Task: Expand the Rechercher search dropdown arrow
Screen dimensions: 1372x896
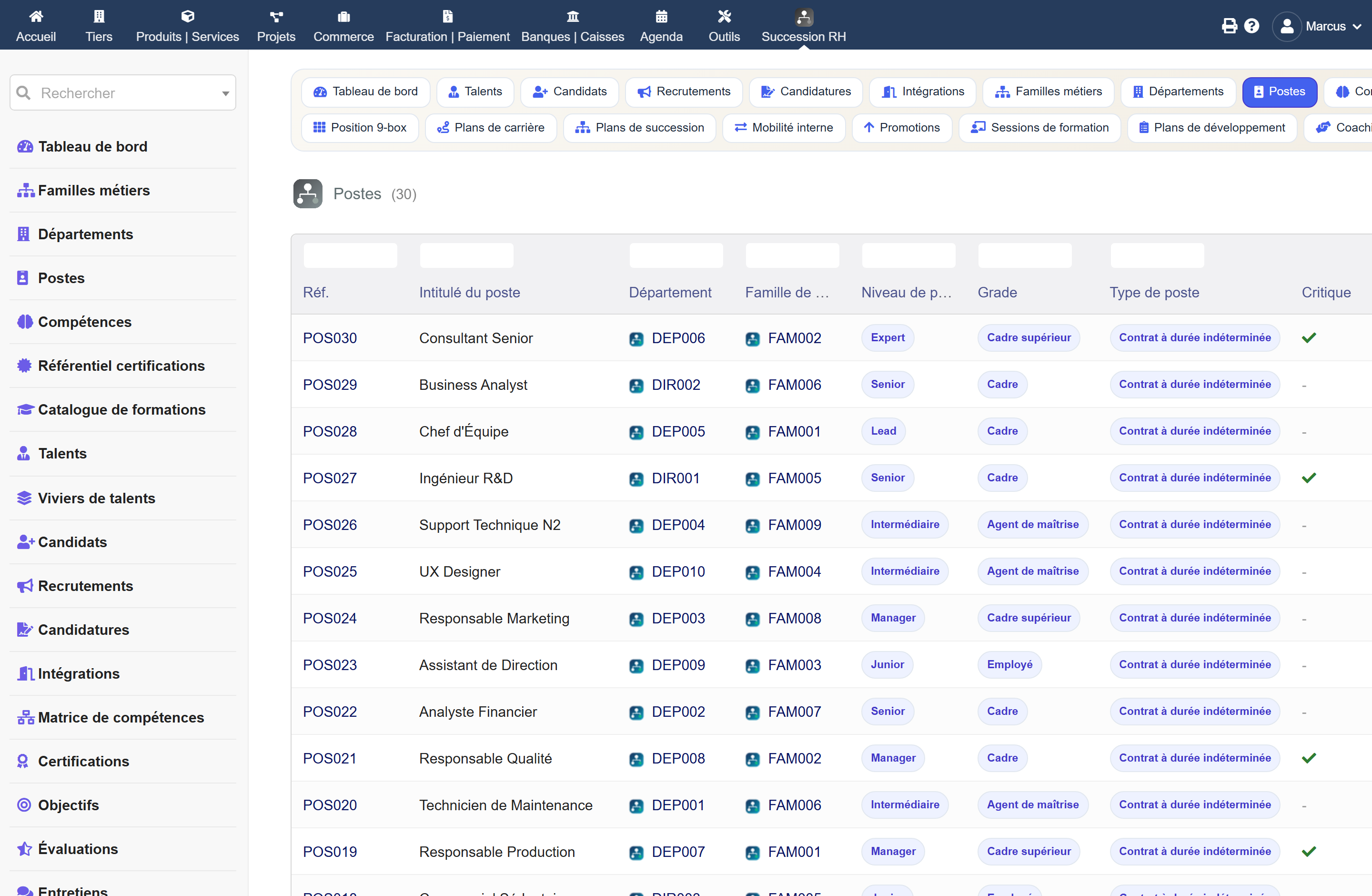Action: (225, 93)
